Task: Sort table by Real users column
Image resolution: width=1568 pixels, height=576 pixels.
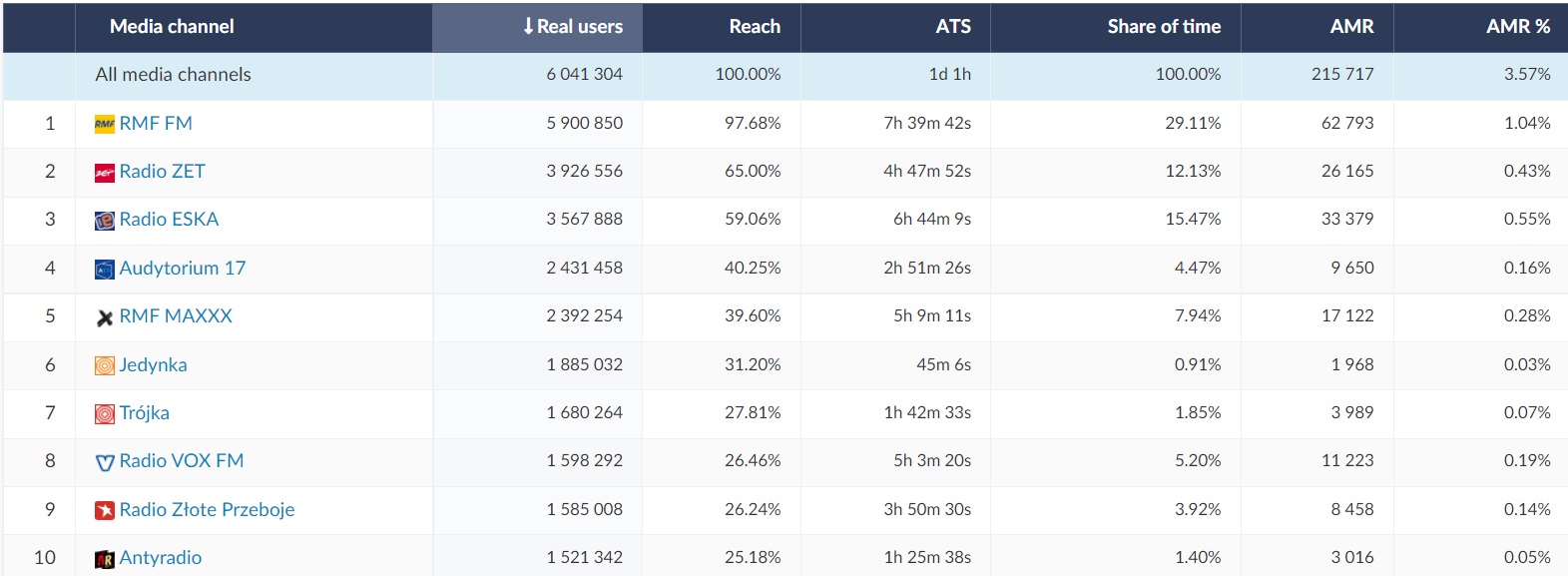Action: pyautogui.click(x=573, y=27)
